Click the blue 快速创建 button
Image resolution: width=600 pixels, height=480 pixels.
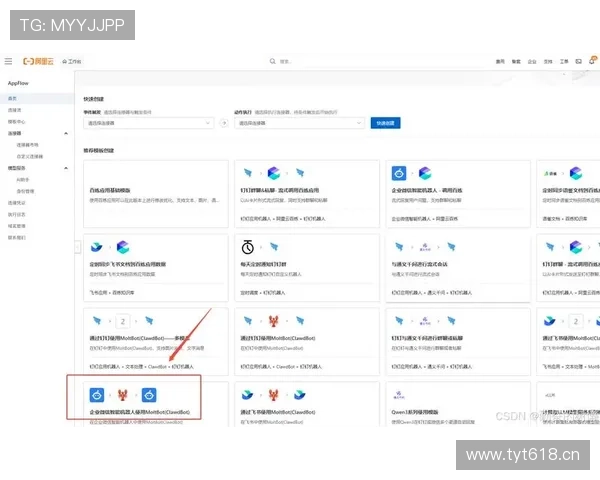click(384, 123)
